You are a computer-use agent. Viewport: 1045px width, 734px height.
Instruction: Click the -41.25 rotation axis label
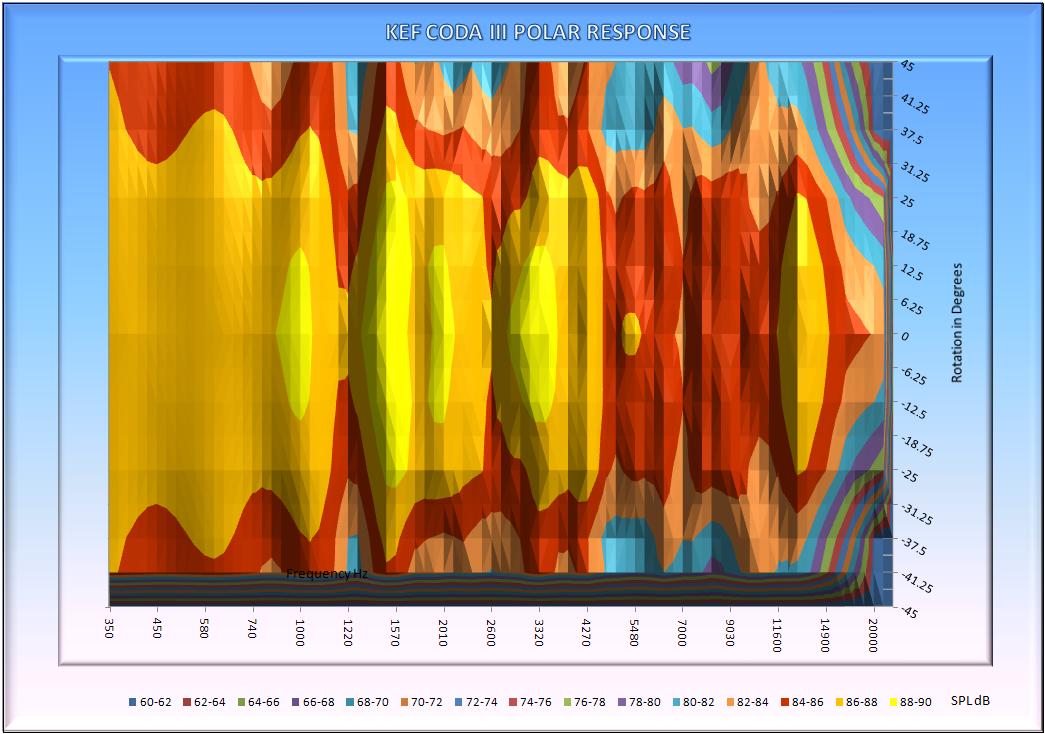917,583
